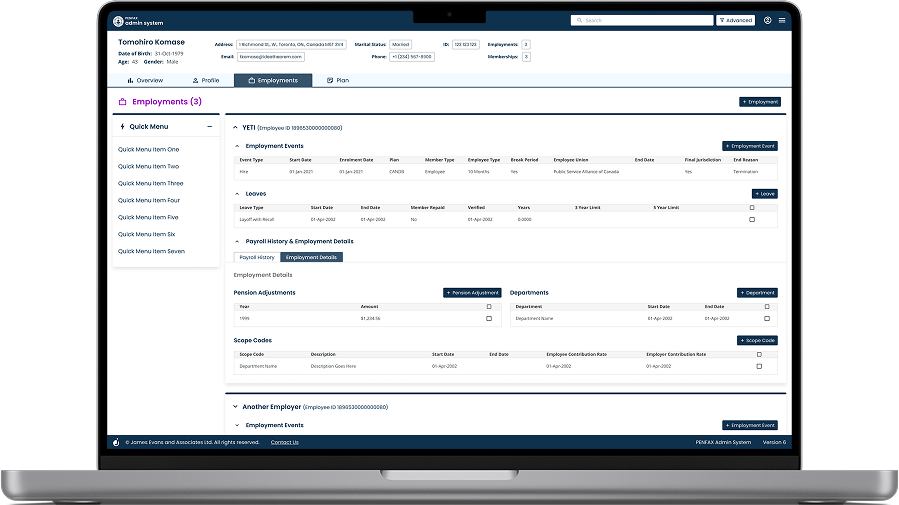Follow the Contact Us footer link
Screen dimensions: 899x505
(x=284, y=442)
